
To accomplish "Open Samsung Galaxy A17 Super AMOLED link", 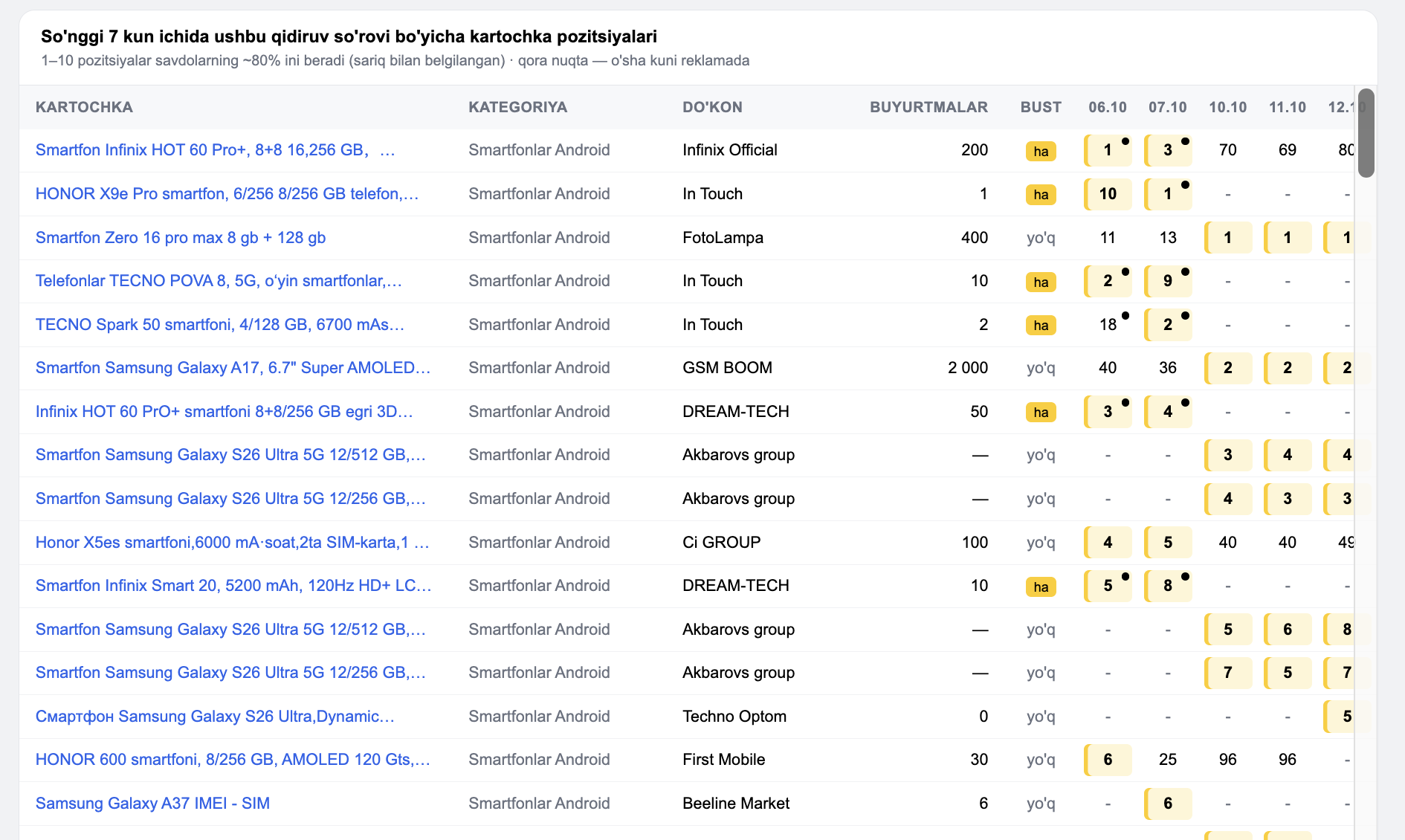I will click(x=233, y=368).
